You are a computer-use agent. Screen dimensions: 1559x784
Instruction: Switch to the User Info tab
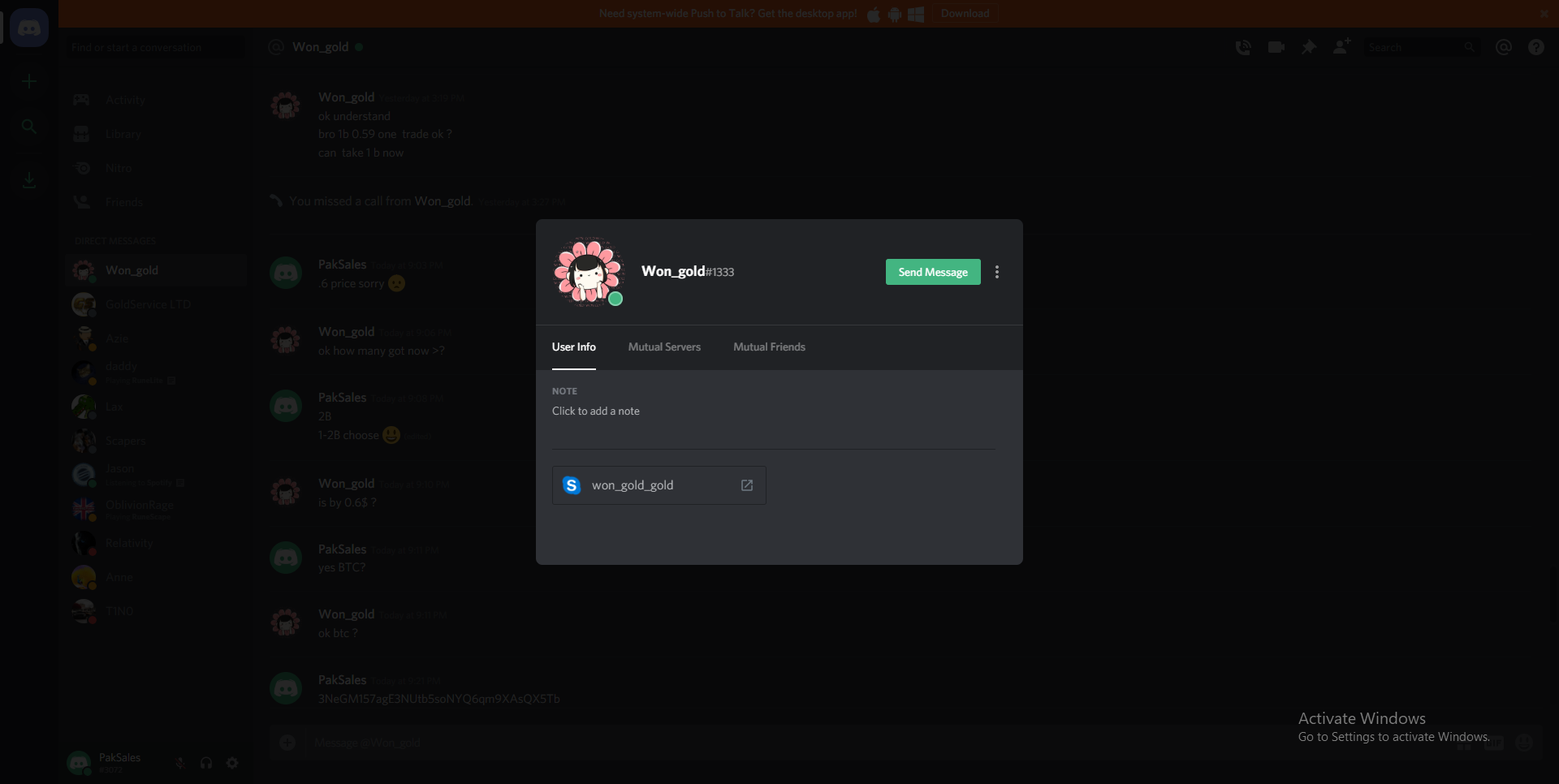[574, 347]
